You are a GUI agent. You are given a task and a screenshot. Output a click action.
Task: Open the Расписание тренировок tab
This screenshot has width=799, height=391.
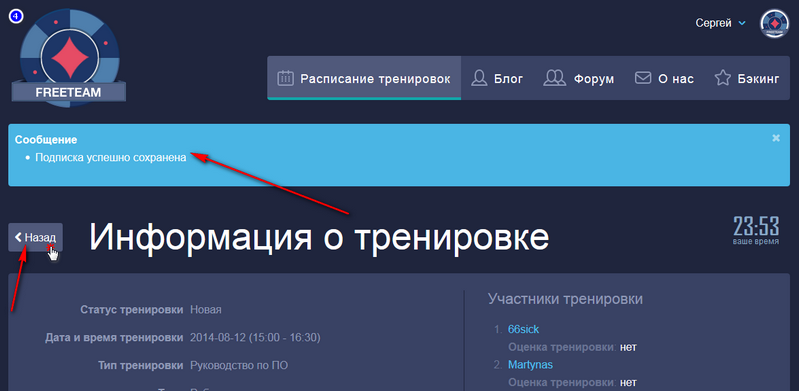click(364, 78)
